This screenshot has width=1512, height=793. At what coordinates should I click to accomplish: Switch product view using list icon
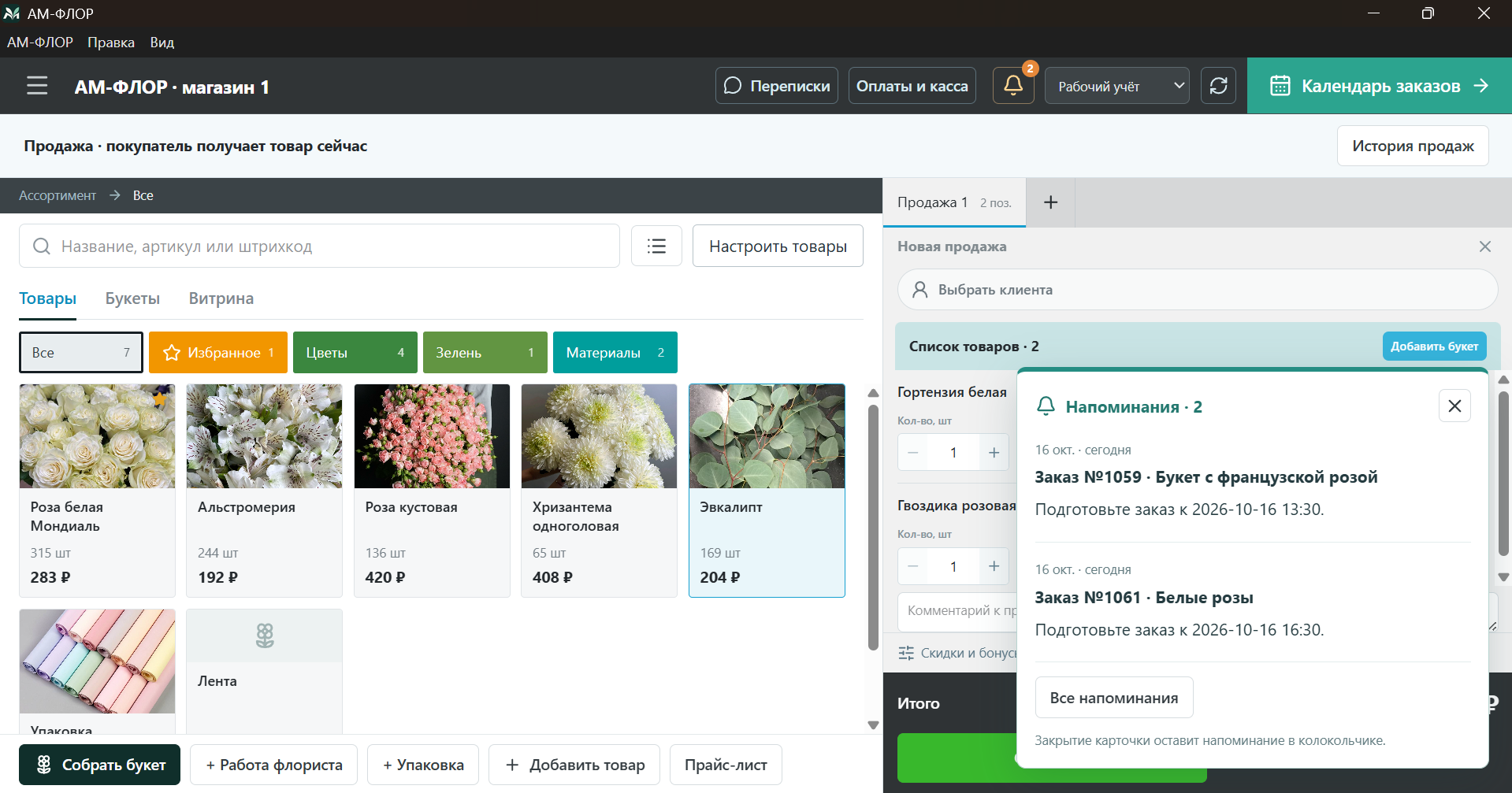tap(656, 246)
